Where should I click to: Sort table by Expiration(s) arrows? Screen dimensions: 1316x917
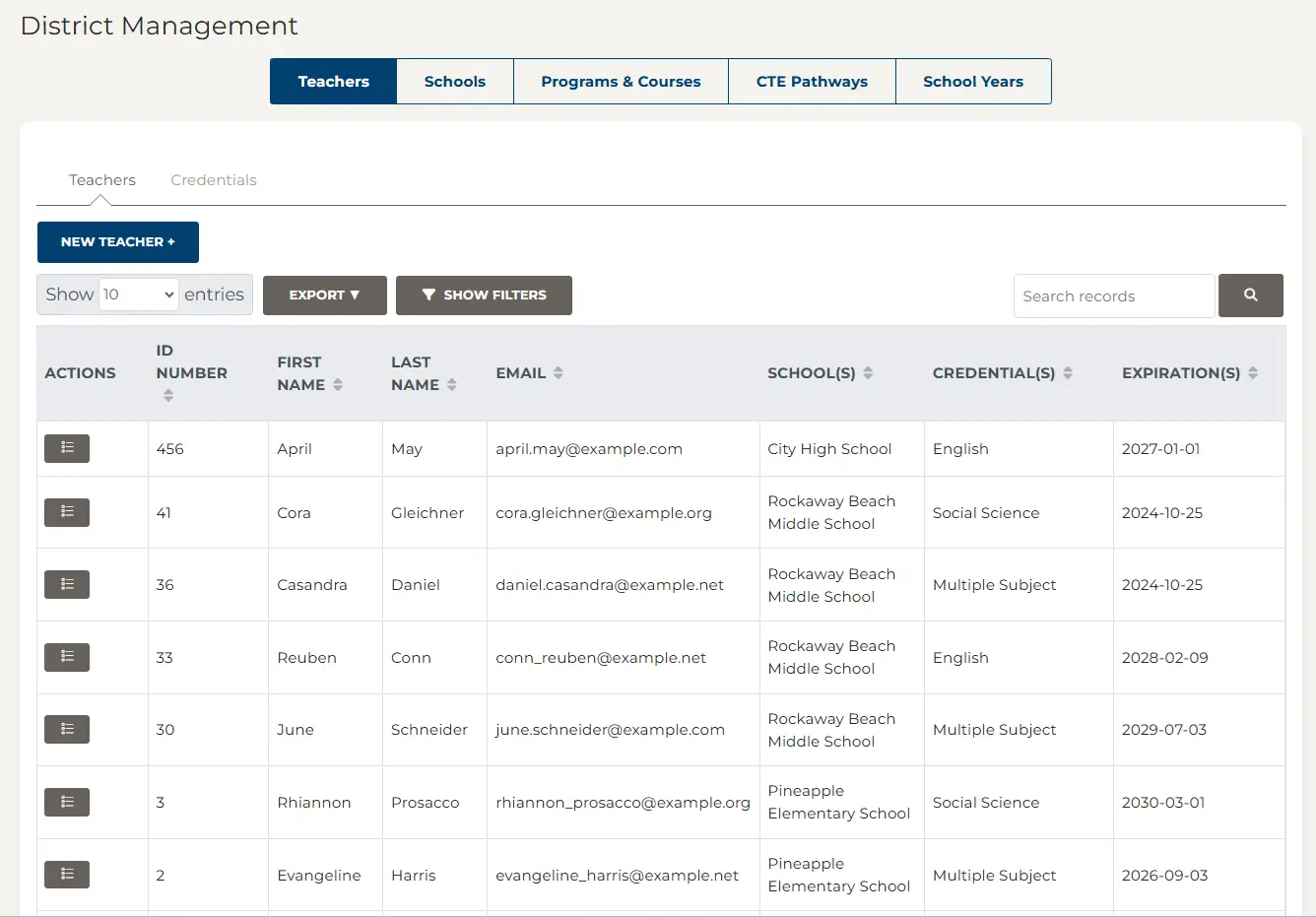[x=1253, y=372]
